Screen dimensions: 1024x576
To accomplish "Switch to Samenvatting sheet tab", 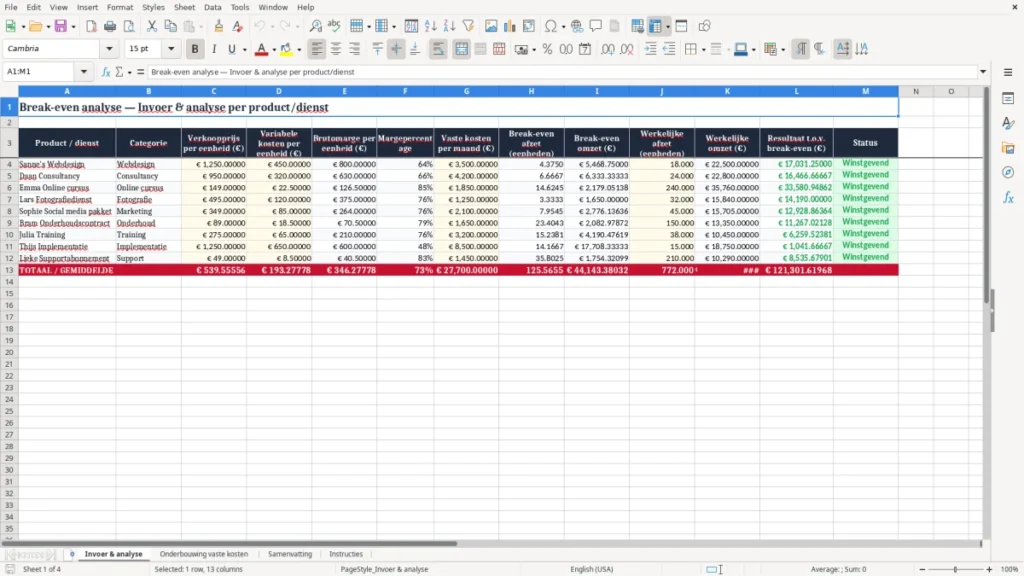I will pyautogui.click(x=290, y=554).
